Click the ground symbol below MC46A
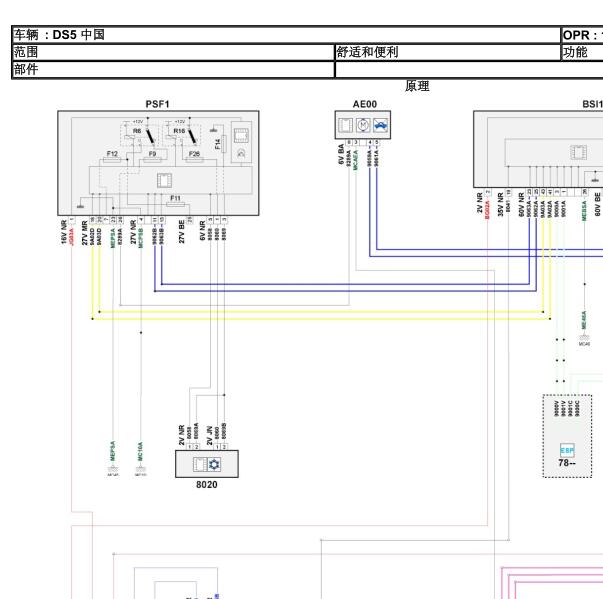Image resolution: width=603 pixels, height=599 pixels. (584, 339)
